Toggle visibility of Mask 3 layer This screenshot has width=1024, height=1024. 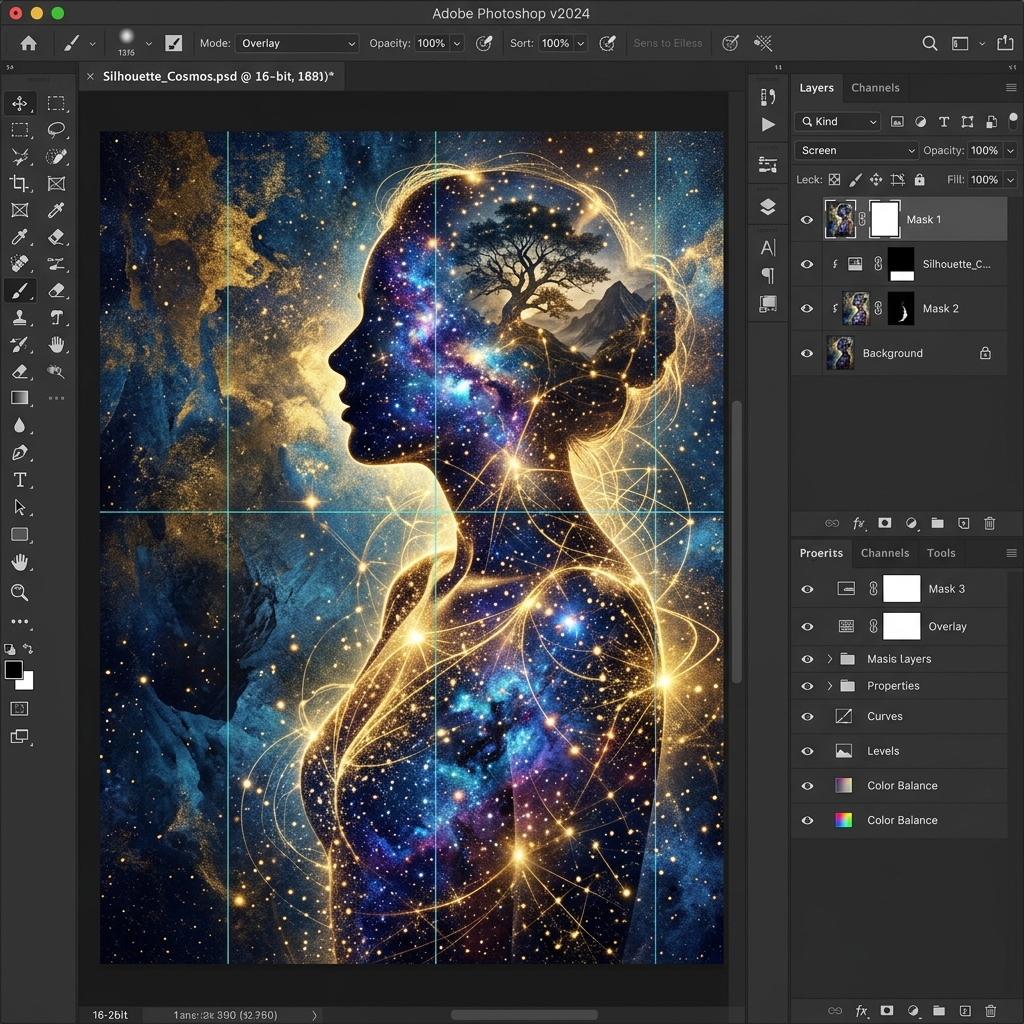click(x=807, y=589)
